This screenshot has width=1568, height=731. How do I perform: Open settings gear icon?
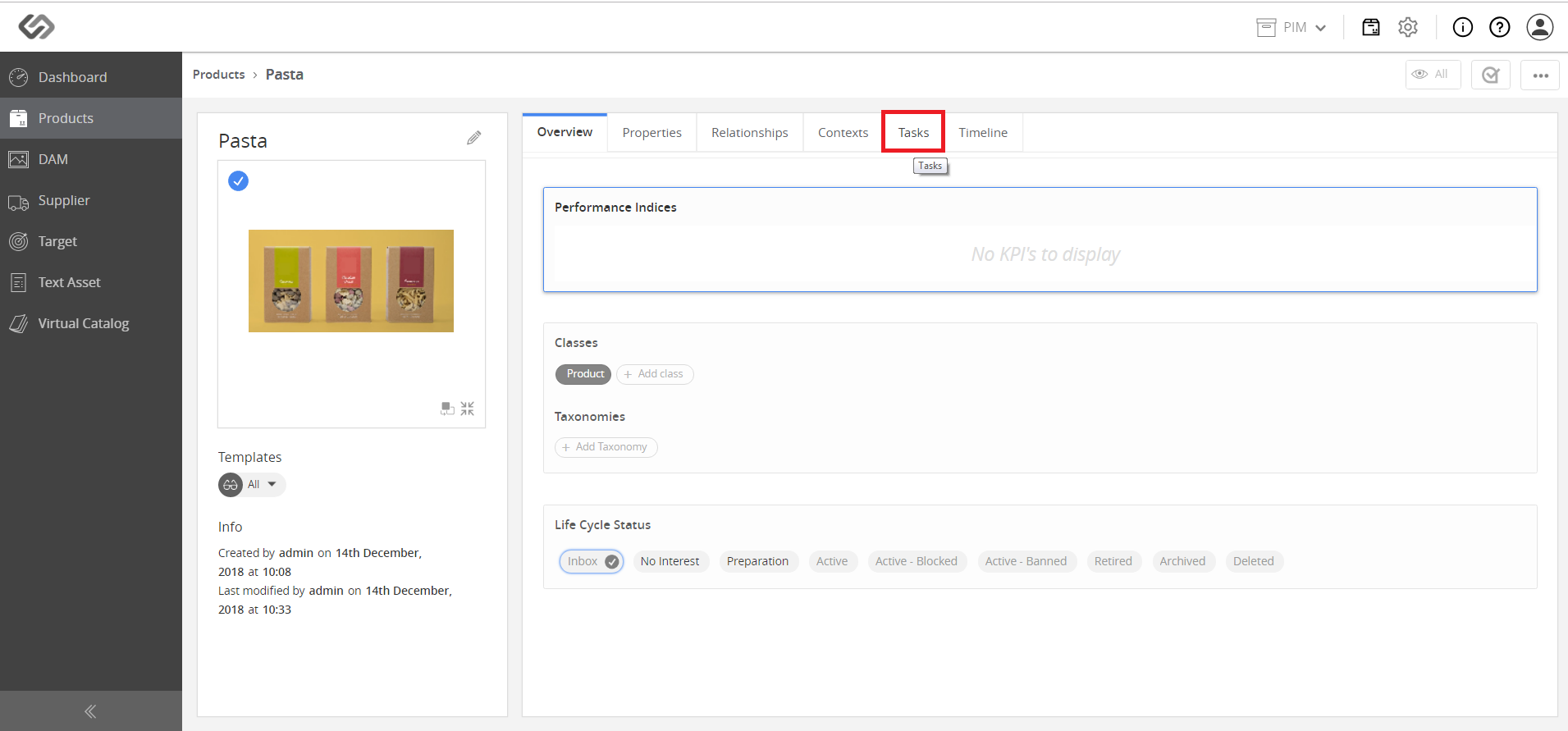click(1408, 27)
